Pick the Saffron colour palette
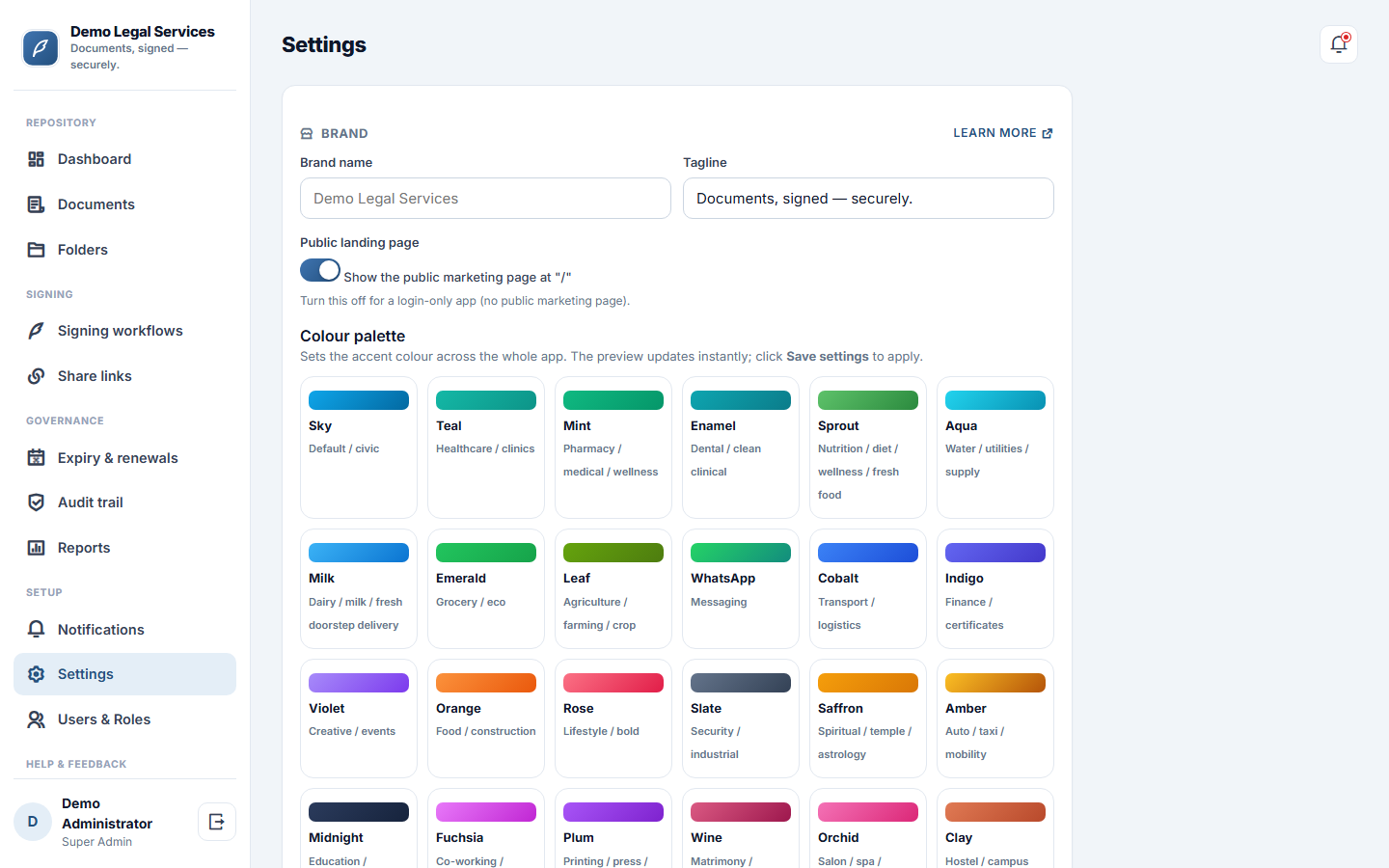This screenshot has height=868, width=1389. point(868,719)
